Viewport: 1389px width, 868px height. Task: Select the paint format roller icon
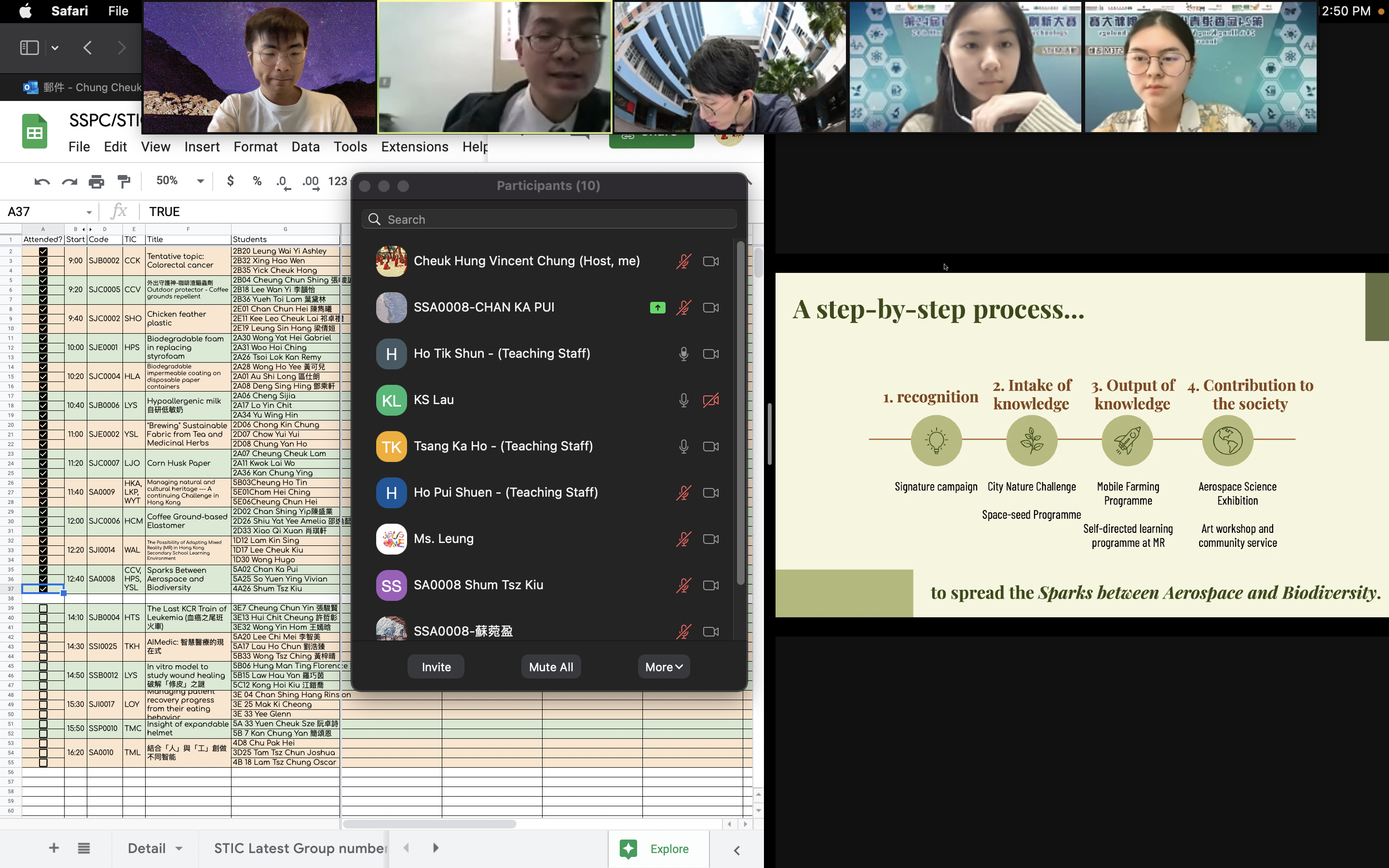(x=123, y=182)
